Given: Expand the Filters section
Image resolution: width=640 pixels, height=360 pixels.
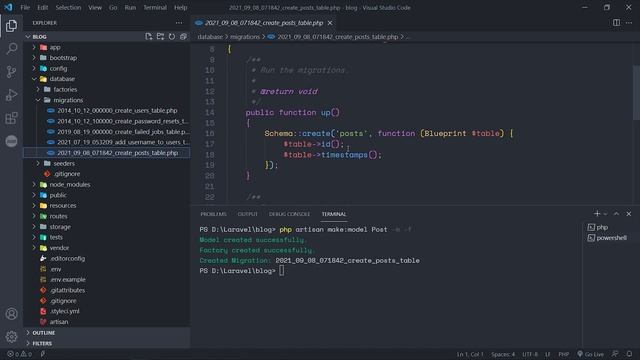Looking at the screenshot, I should (107, 343).
